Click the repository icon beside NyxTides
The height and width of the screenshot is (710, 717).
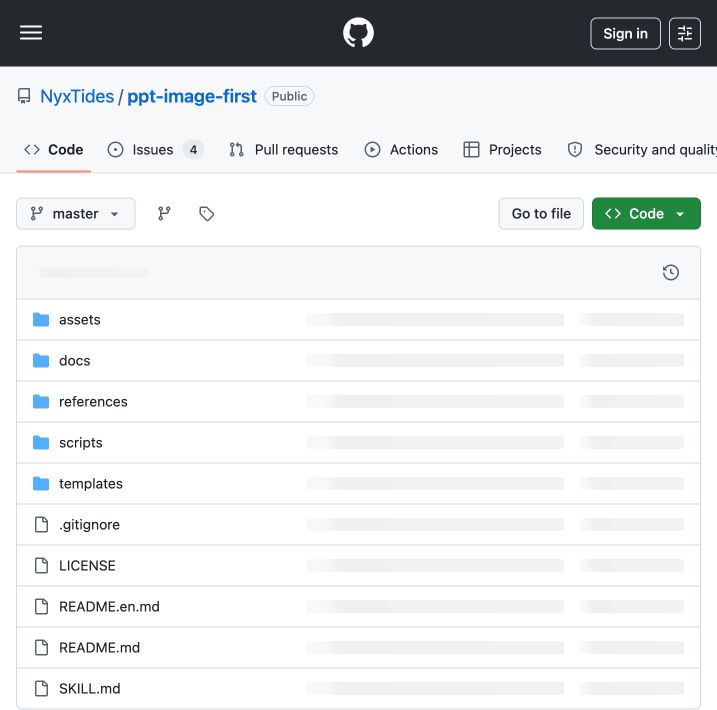pos(24,96)
